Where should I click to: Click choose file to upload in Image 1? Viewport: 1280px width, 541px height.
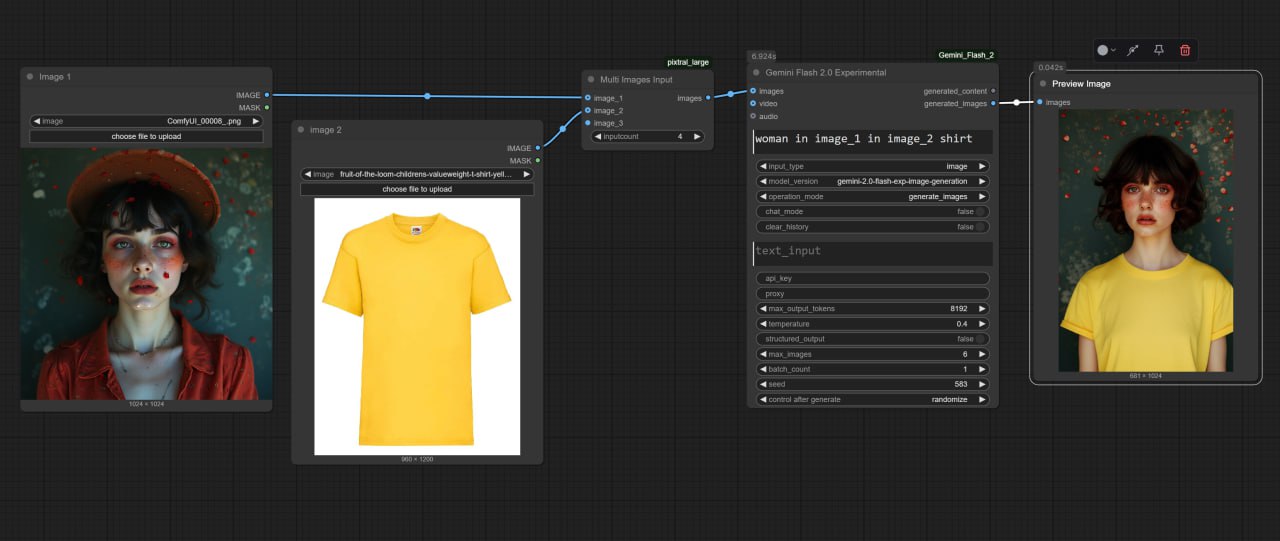(x=146, y=136)
